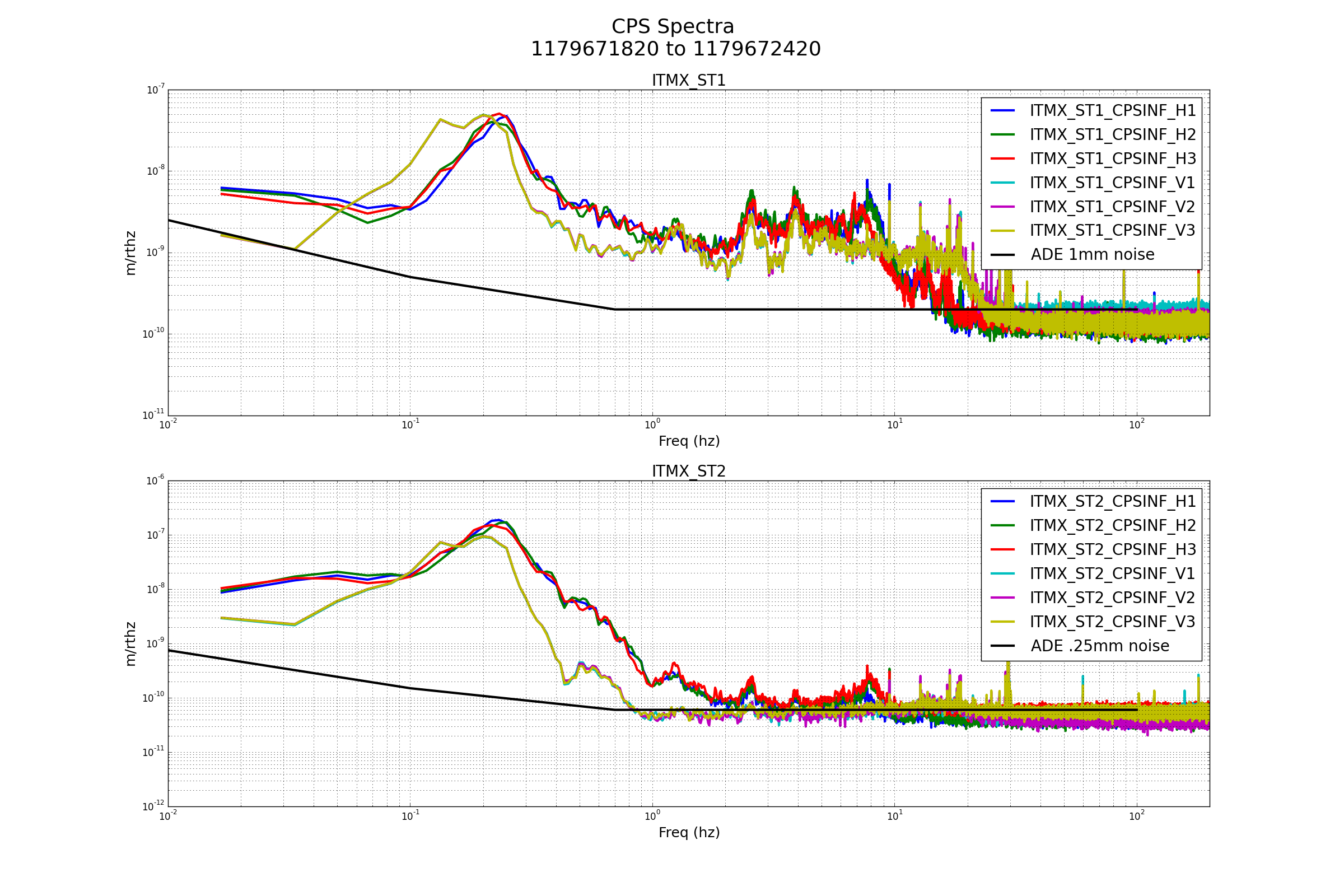Click the upper plot Freq (hz) axis label
Viewport: 1344px width, 896px height.
pos(689,441)
